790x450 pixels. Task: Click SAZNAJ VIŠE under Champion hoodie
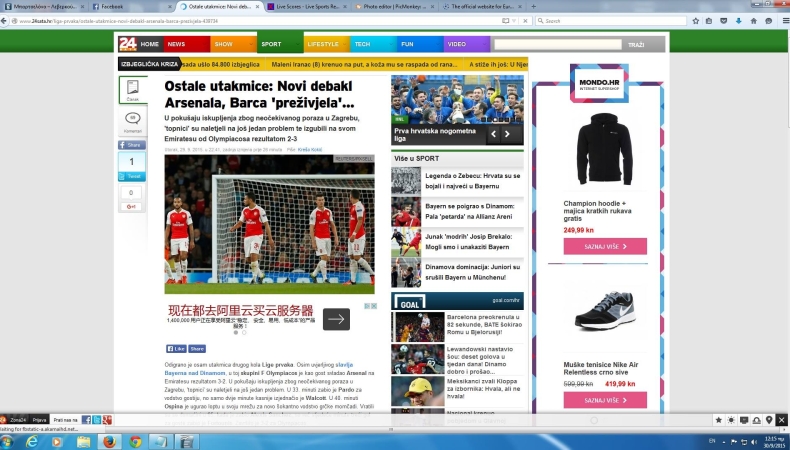coord(605,246)
